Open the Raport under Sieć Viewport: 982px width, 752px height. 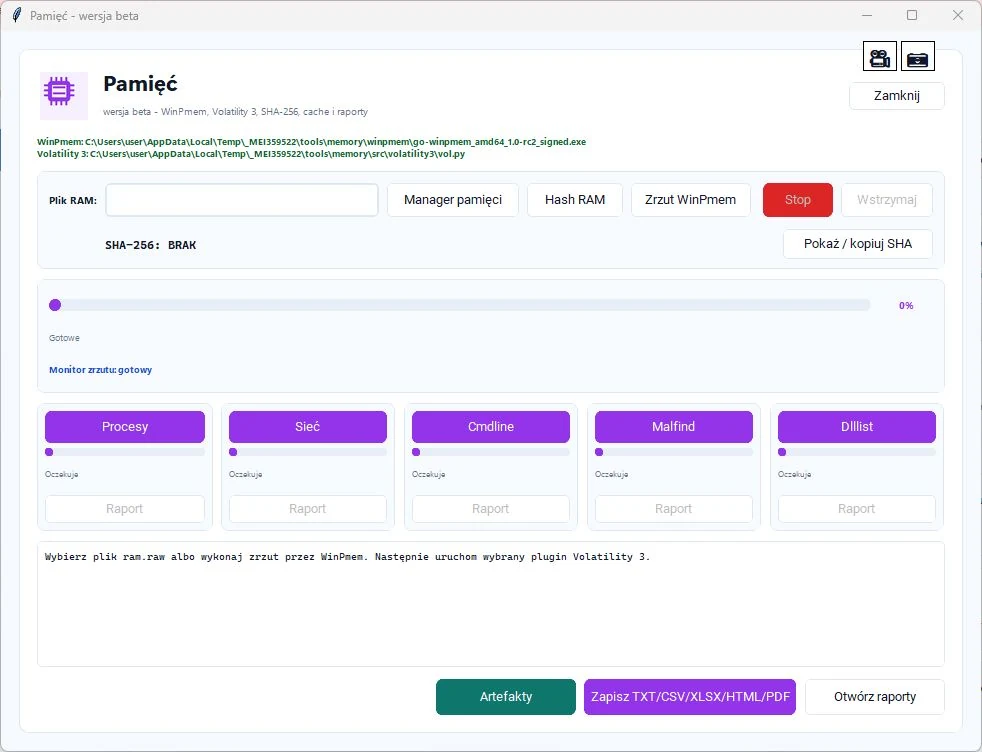click(x=308, y=508)
